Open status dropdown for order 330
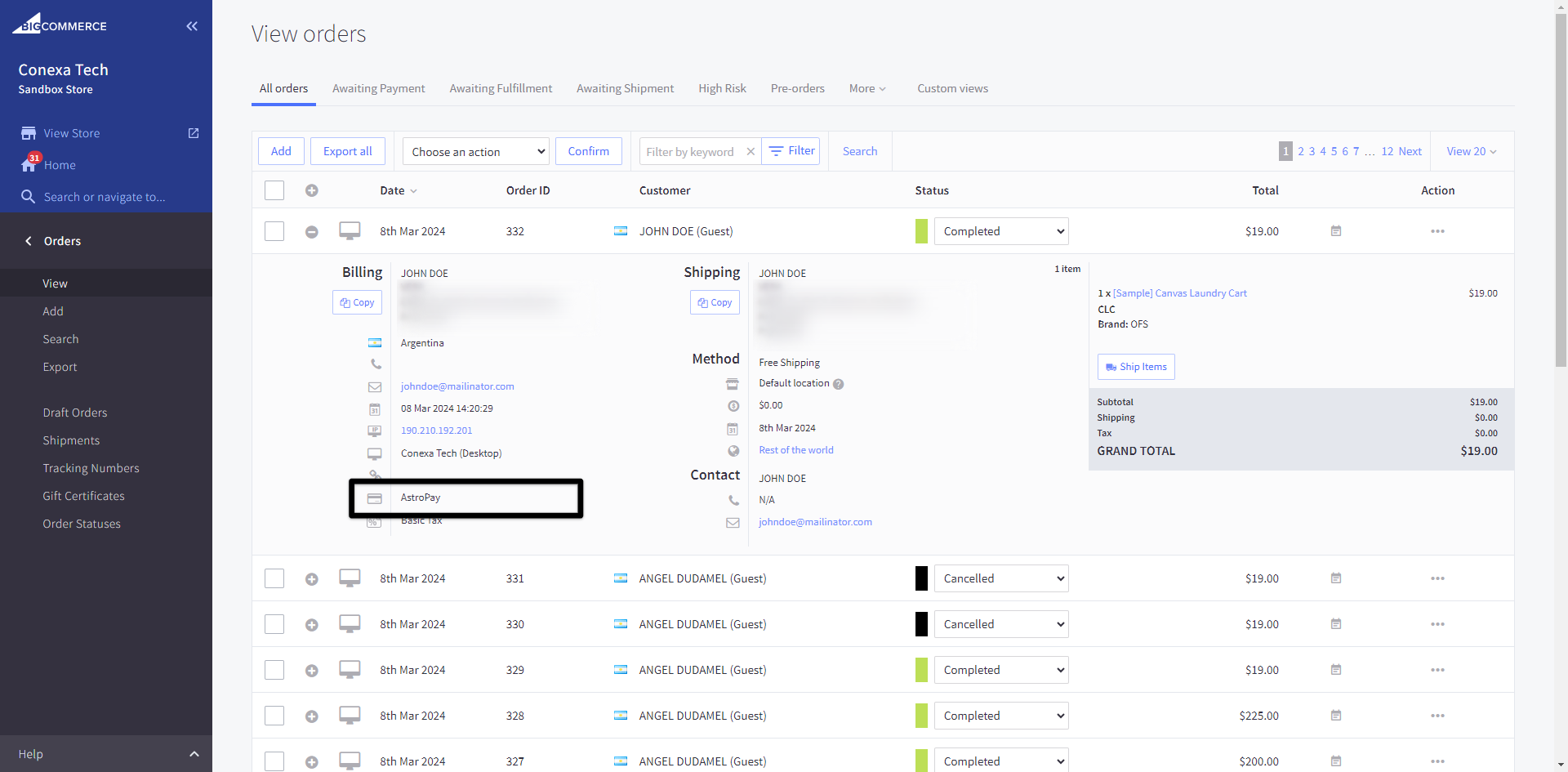The image size is (1568, 772). point(1001,624)
